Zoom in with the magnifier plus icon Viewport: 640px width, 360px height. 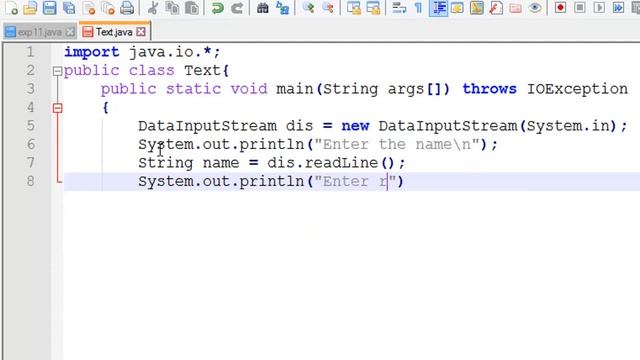tap(308, 8)
